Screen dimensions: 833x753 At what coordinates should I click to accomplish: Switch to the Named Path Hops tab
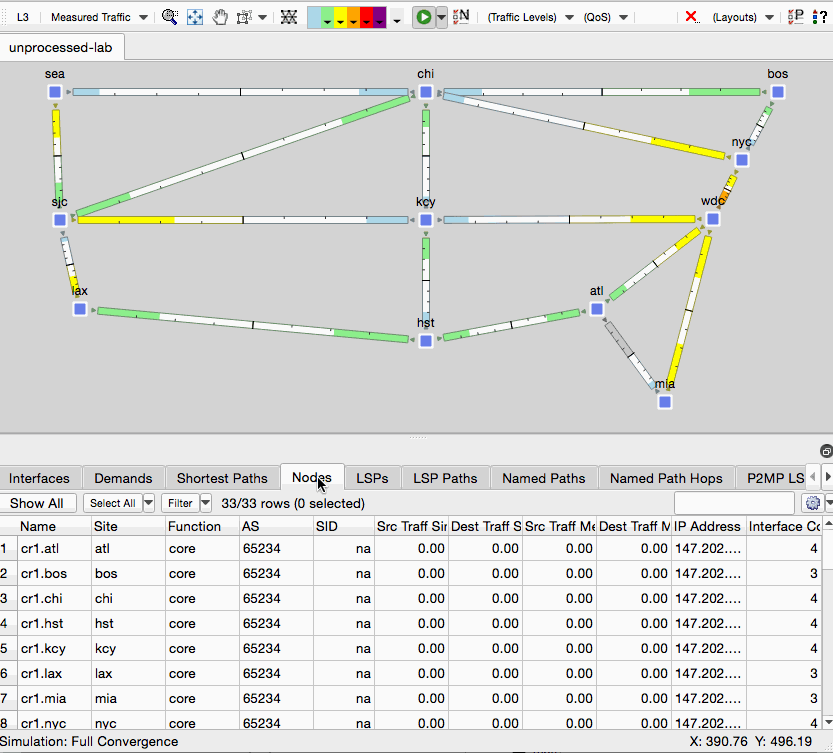click(x=666, y=478)
